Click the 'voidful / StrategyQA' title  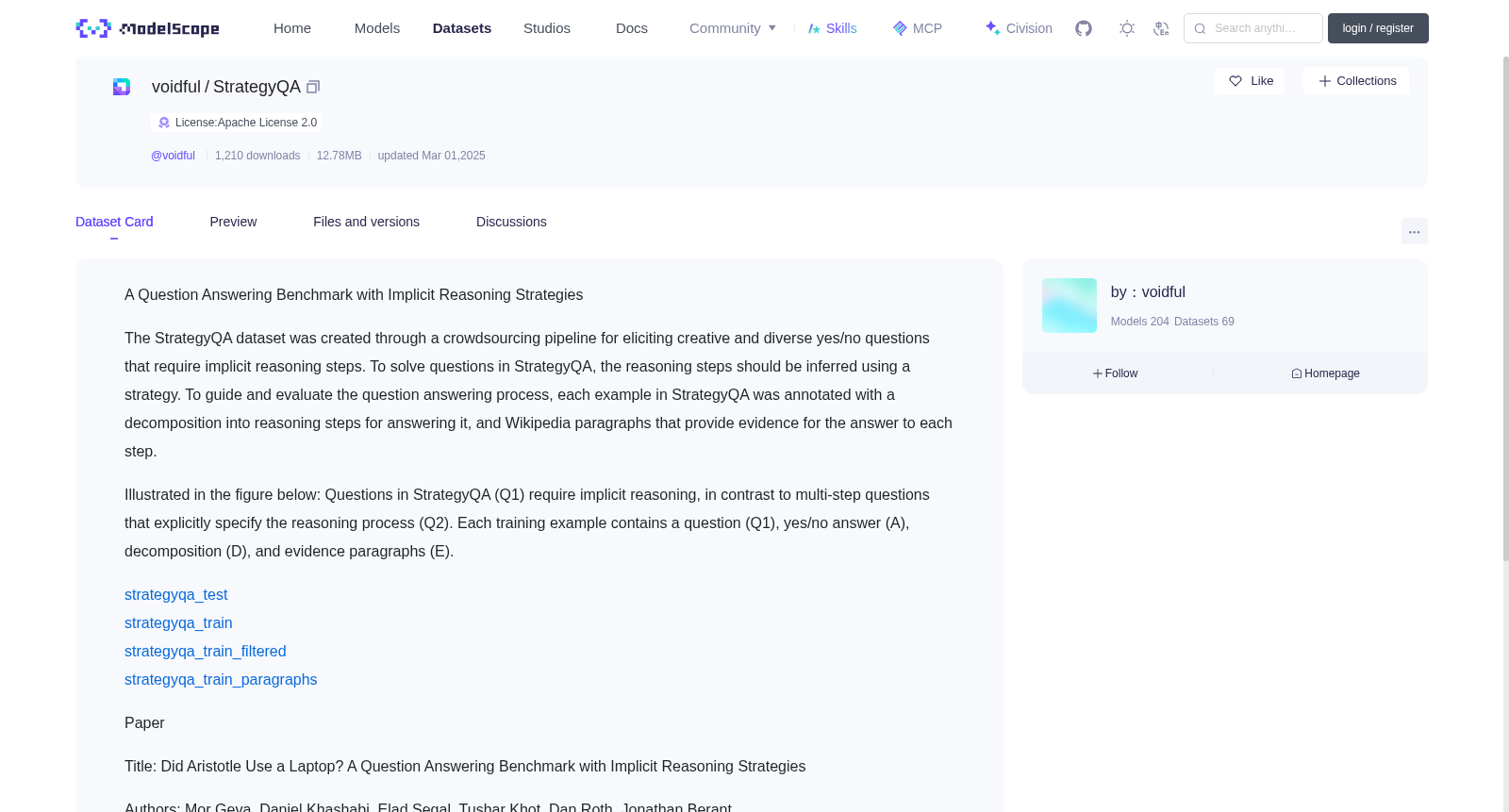click(x=226, y=87)
